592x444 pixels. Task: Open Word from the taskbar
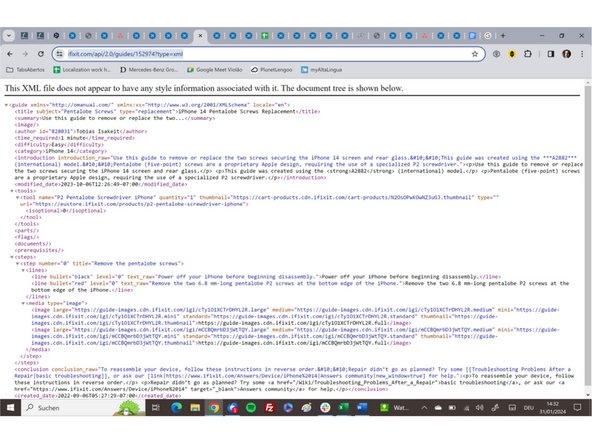point(362,408)
